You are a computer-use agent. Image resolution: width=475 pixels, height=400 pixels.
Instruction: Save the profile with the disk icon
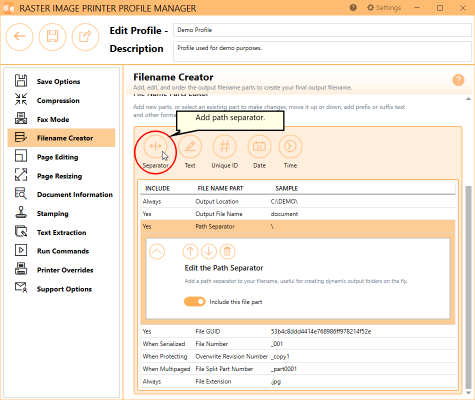(x=52, y=36)
